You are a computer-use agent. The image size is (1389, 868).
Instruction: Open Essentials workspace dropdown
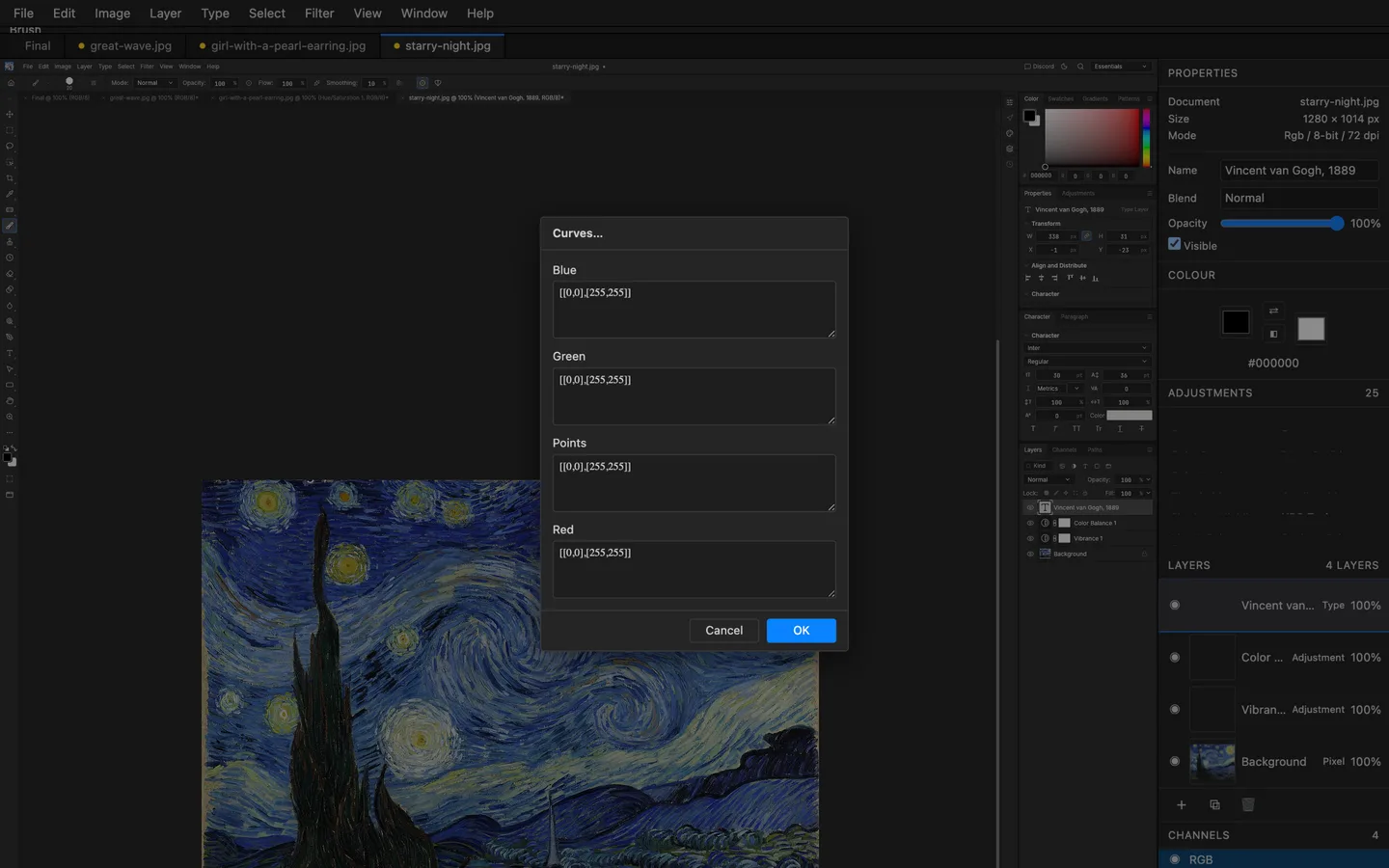(1121, 67)
